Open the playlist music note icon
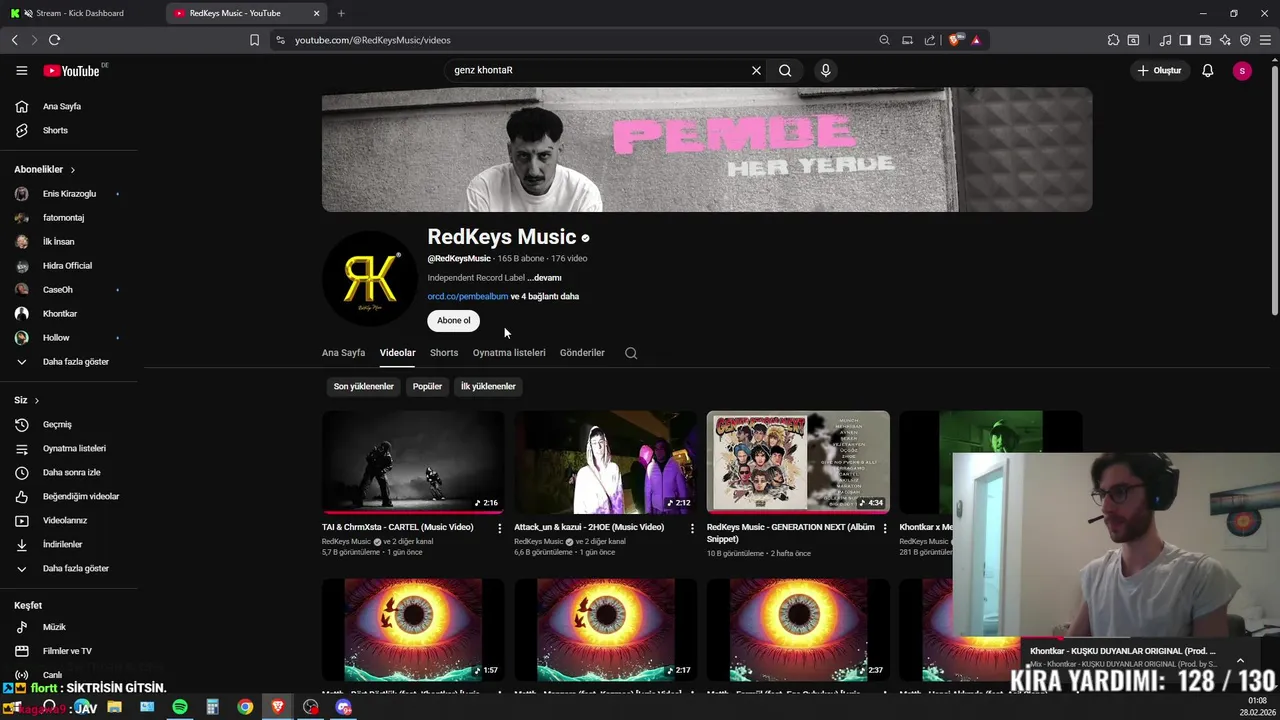The height and width of the screenshot is (720, 1280). [x=1165, y=40]
